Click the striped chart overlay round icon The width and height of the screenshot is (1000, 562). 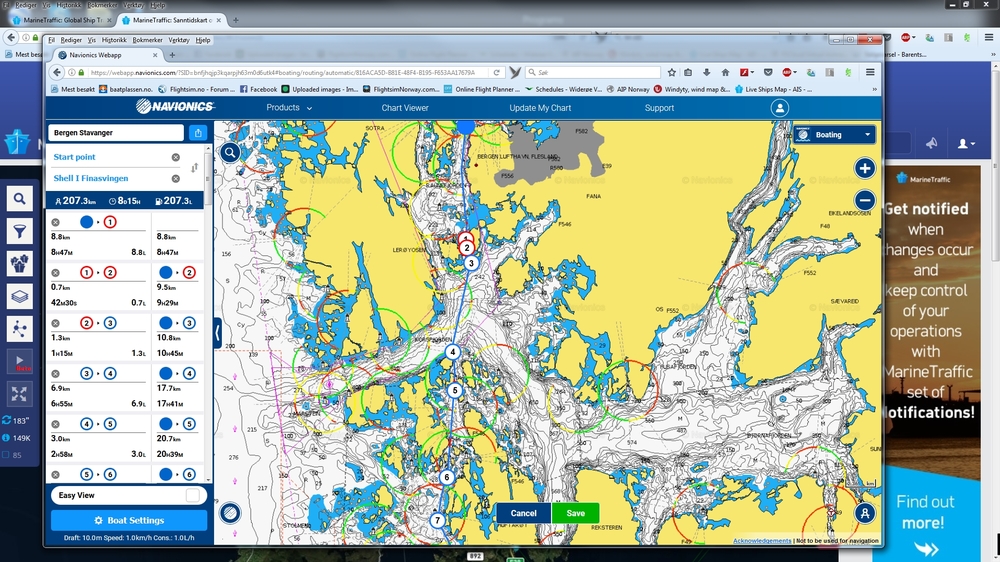click(230, 513)
